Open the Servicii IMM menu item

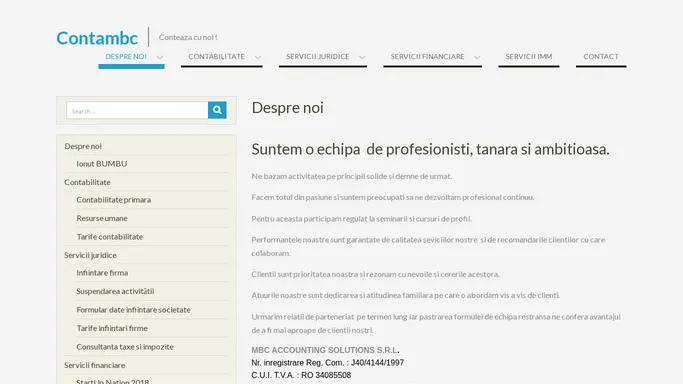coord(529,57)
